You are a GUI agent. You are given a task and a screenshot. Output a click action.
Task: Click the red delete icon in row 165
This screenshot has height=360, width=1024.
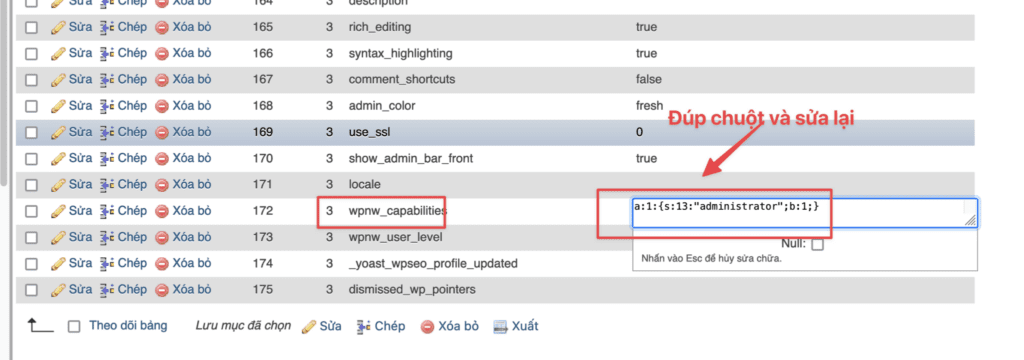coord(162,28)
